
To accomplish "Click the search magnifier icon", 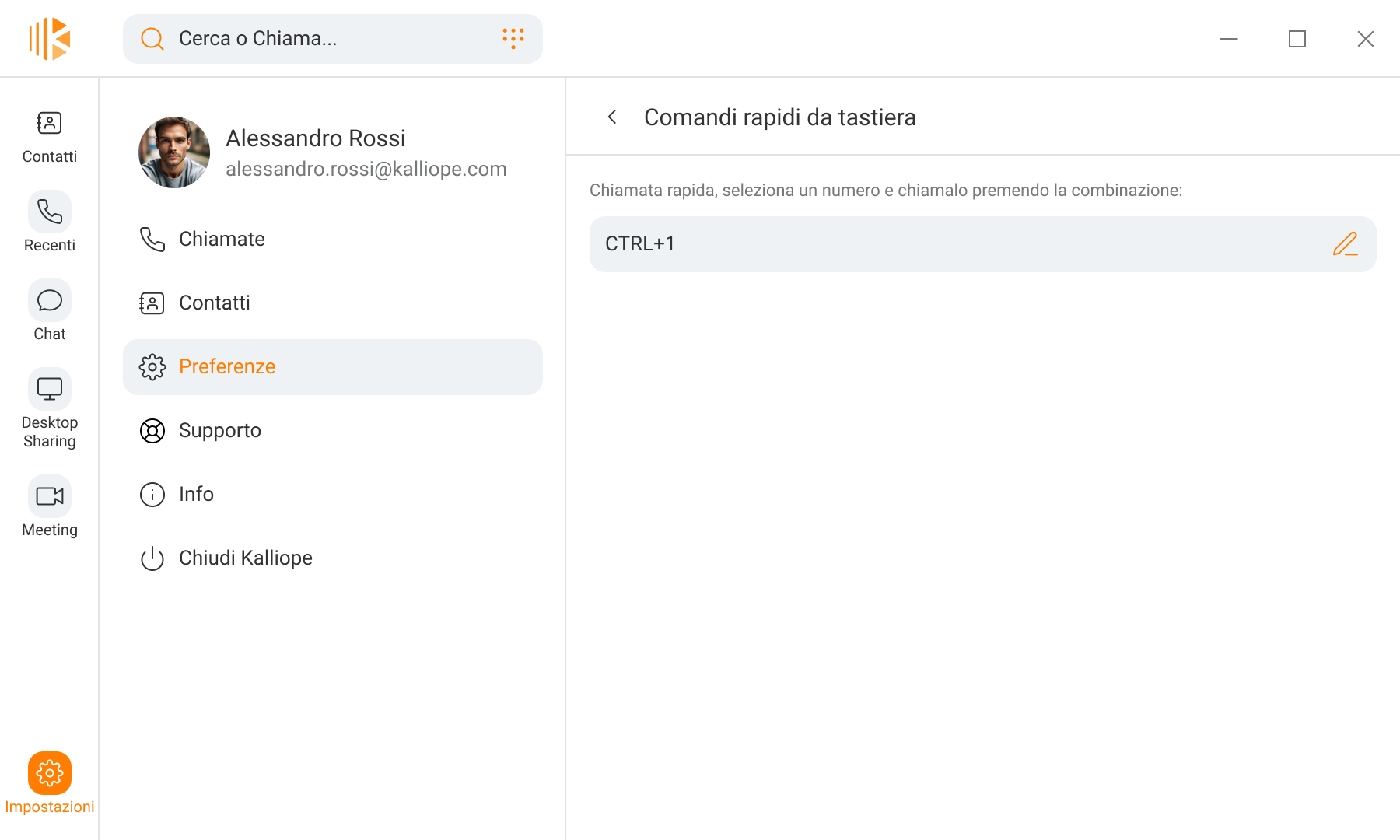I will [152, 39].
